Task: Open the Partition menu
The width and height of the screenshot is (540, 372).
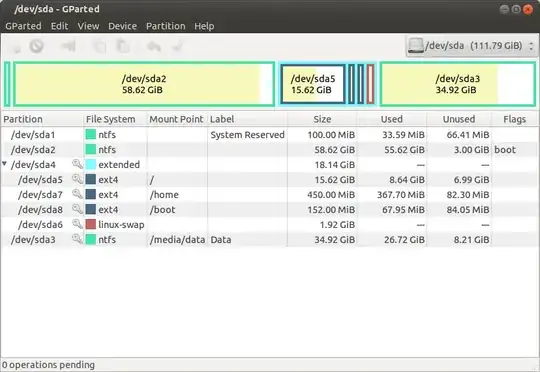Action: [166, 26]
